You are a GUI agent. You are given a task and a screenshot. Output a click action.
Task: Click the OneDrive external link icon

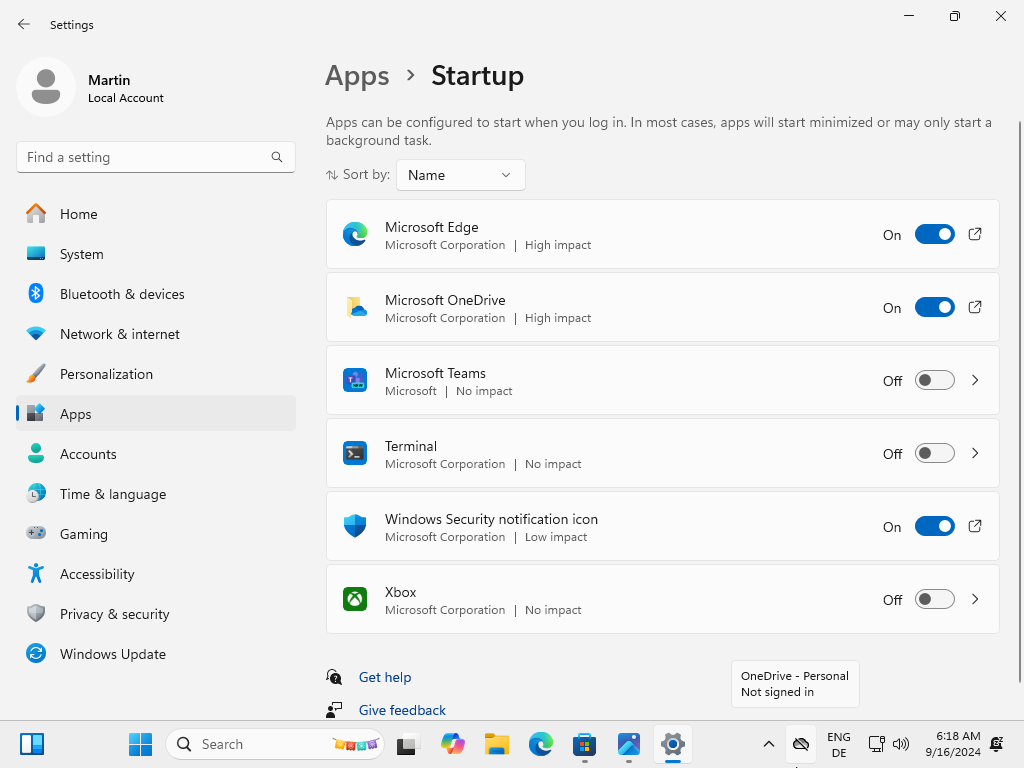[975, 307]
